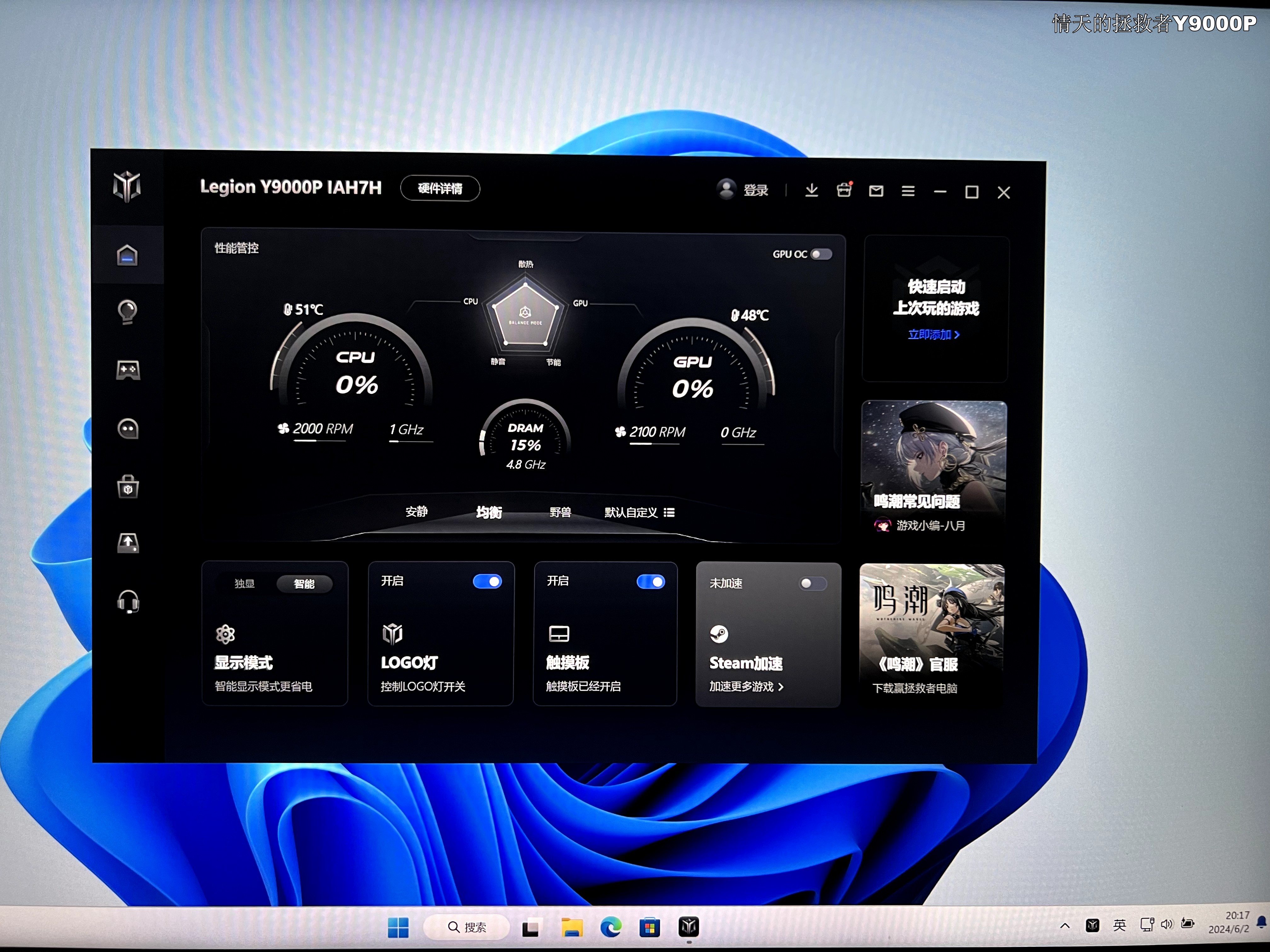The height and width of the screenshot is (952, 1270).
Task: Enable the Steam加速 switch
Action: point(812,584)
